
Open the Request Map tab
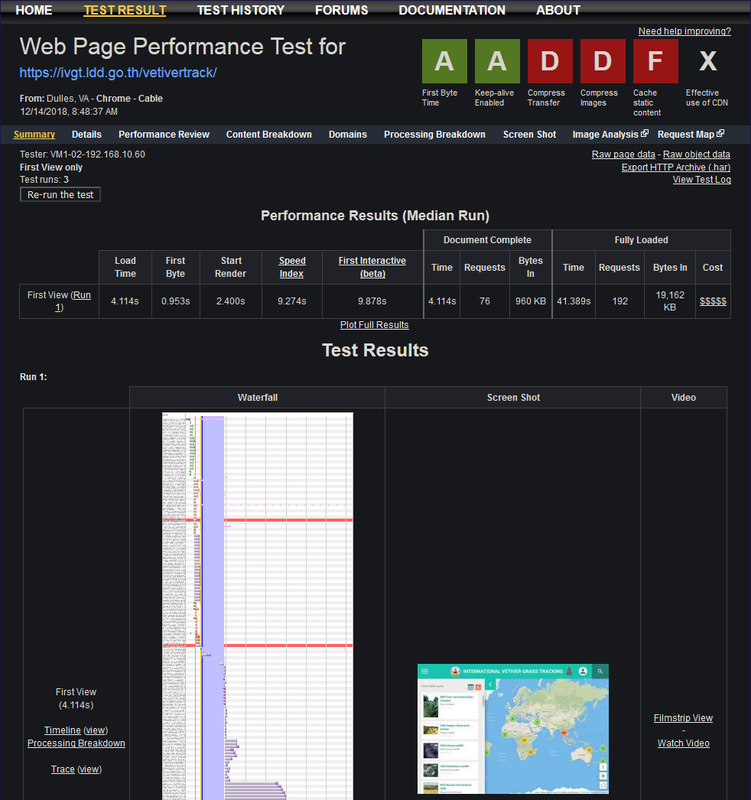(x=686, y=134)
